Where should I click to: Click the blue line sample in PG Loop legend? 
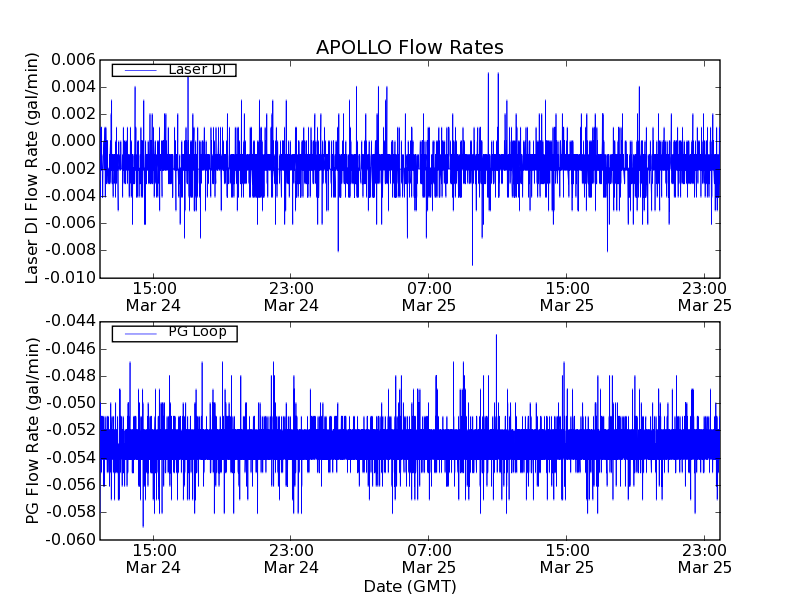pyautogui.click(x=136, y=332)
